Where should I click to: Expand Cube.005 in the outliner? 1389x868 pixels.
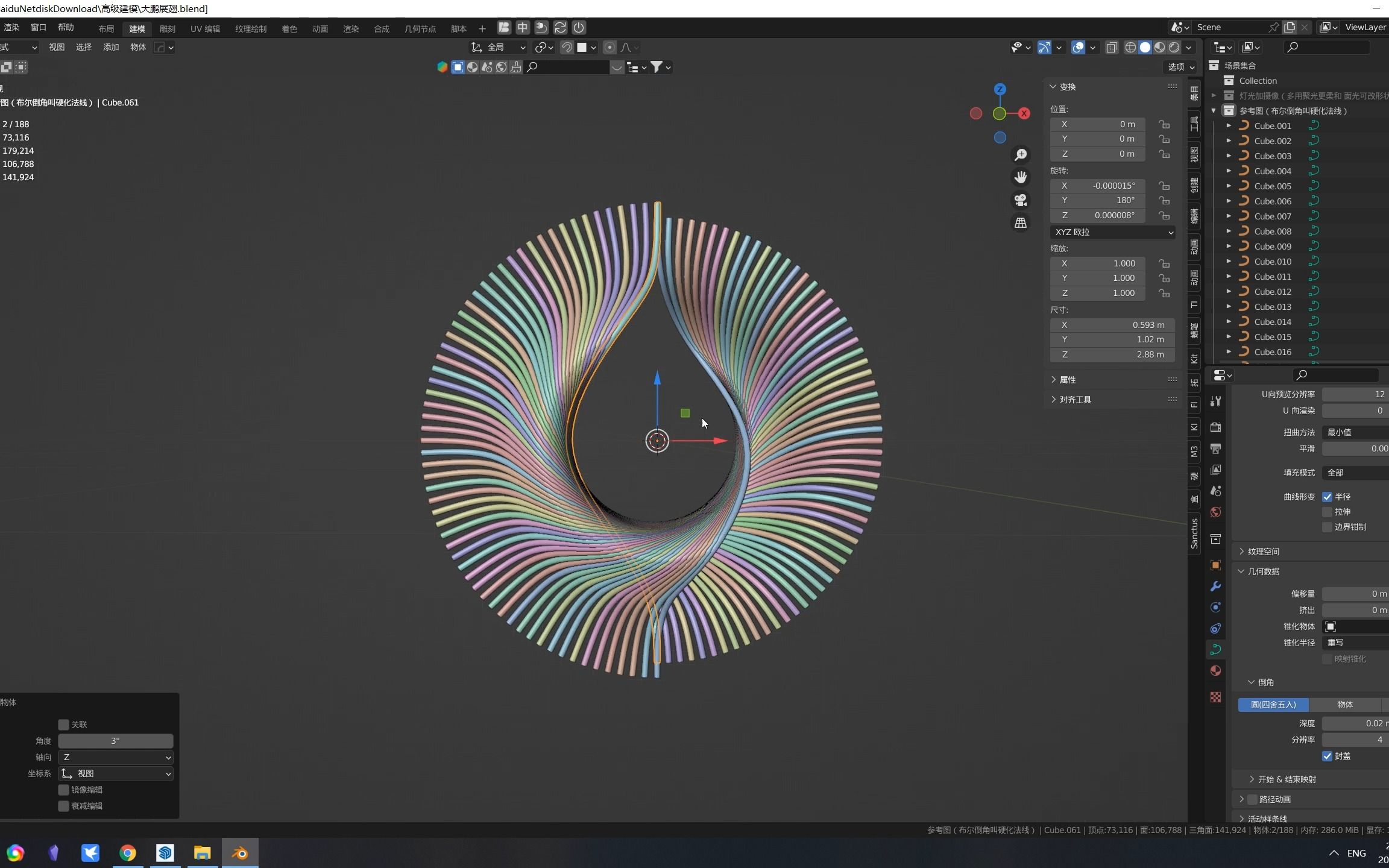point(1229,186)
